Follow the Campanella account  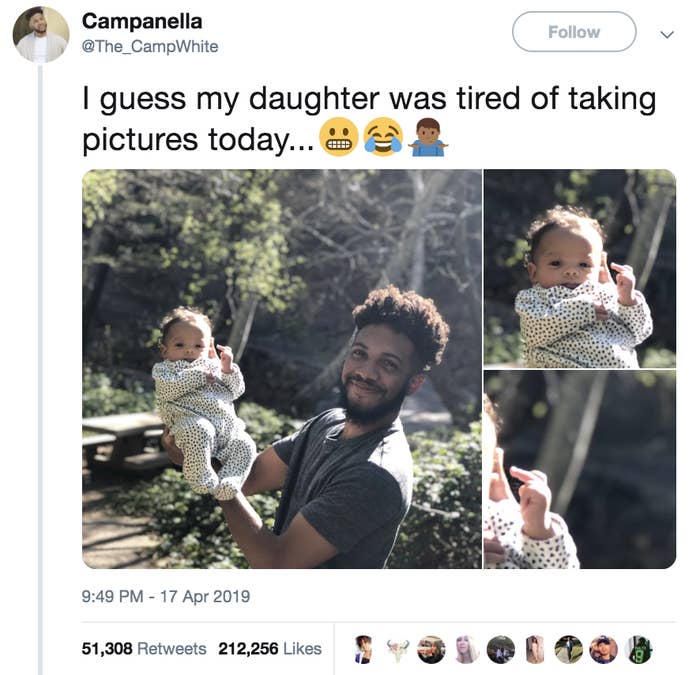[574, 32]
